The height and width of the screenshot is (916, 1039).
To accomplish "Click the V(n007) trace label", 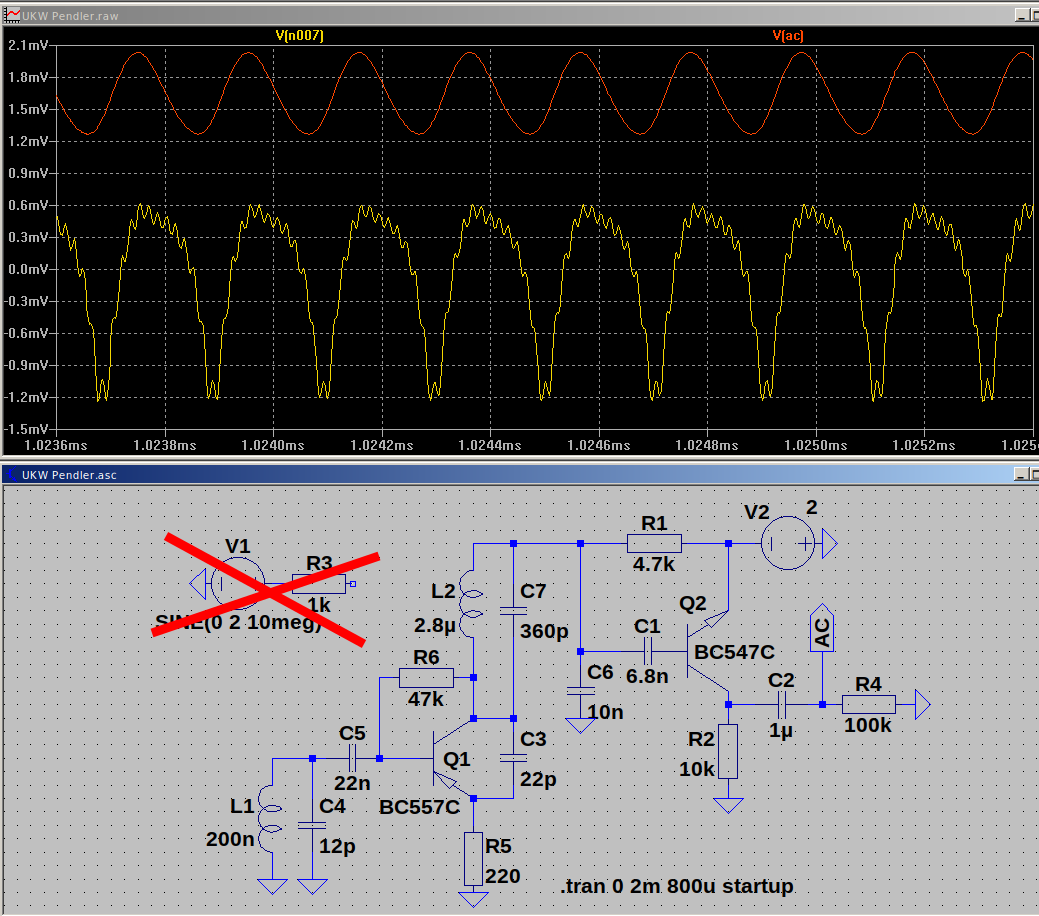I will [299, 35].
